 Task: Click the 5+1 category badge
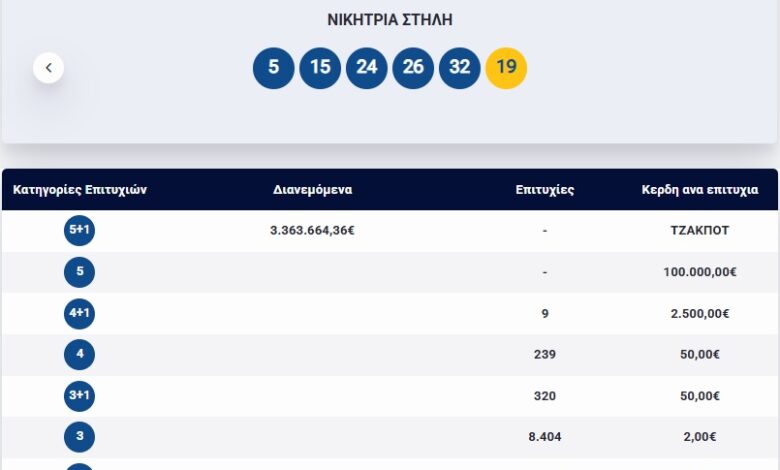[x=79, y=231]
